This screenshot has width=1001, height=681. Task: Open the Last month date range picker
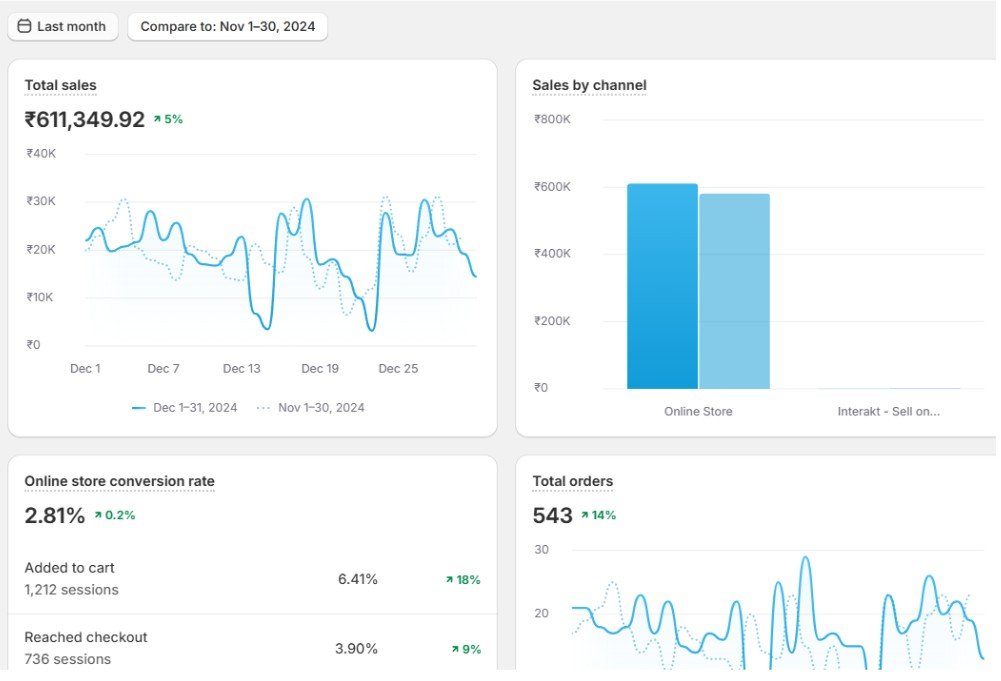(63, 26)
